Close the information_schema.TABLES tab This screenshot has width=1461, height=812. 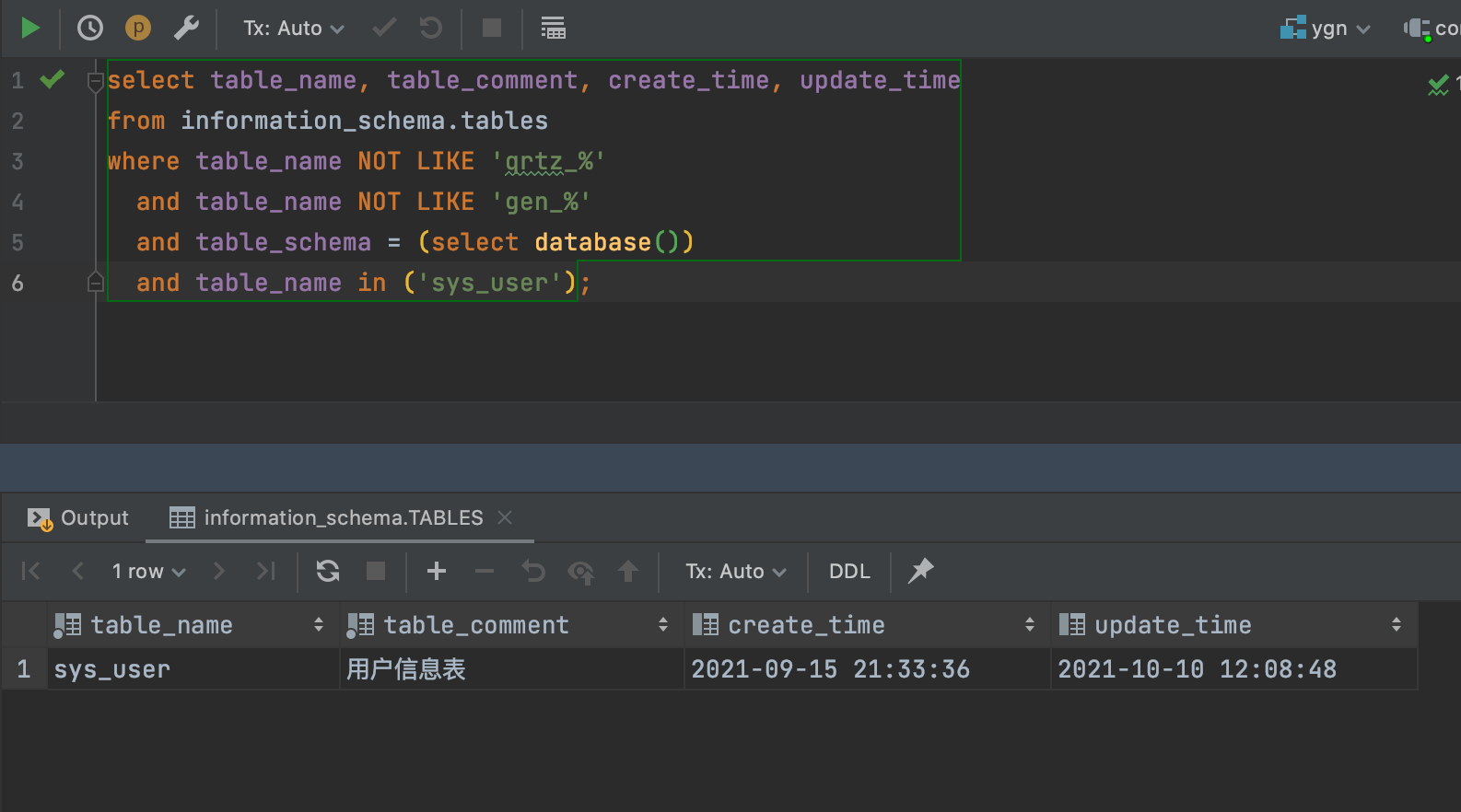[x=505, y=517]
